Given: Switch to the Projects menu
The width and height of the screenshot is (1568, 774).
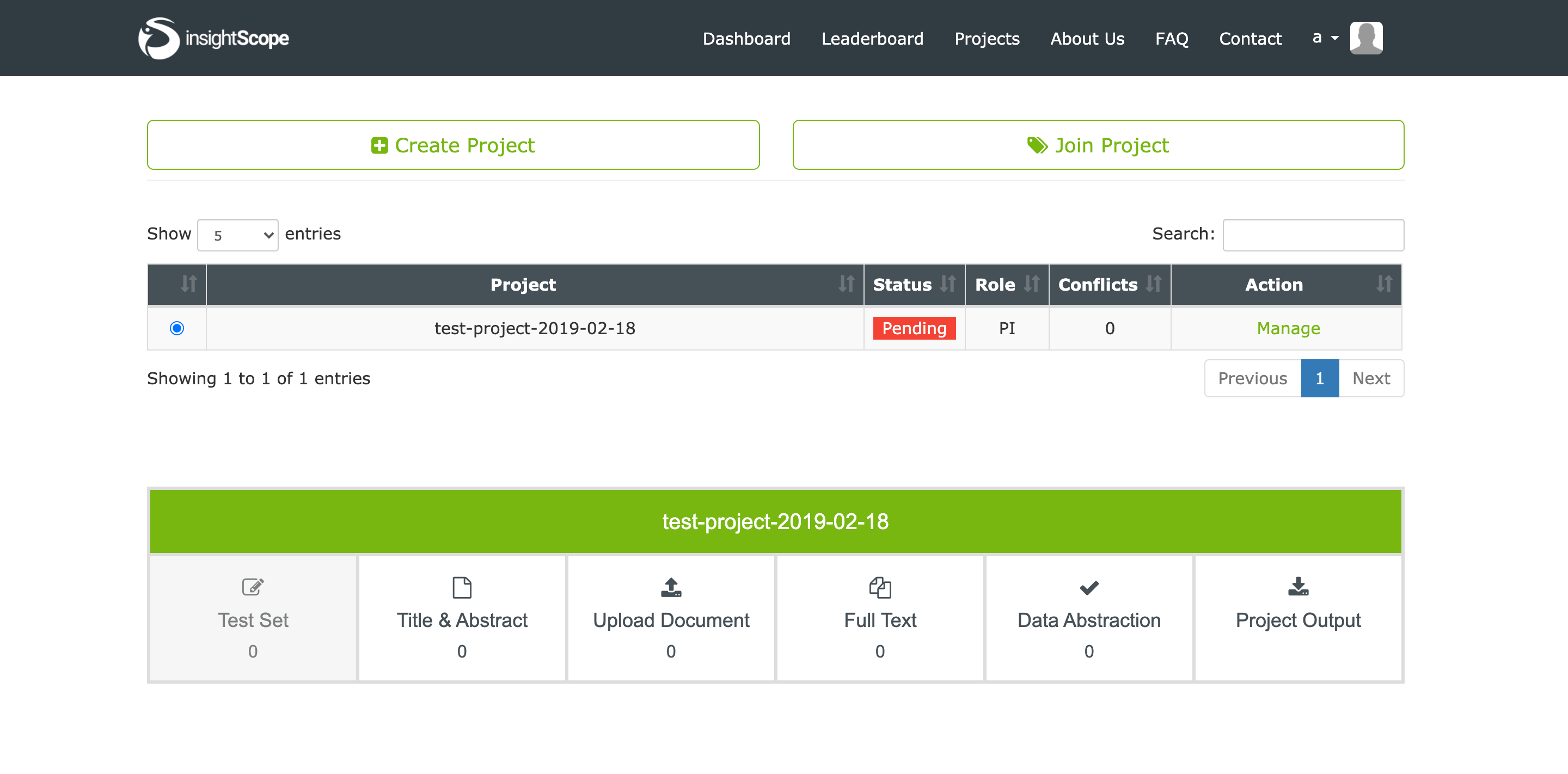Looking at the screenshot, I should pos(987,38).
